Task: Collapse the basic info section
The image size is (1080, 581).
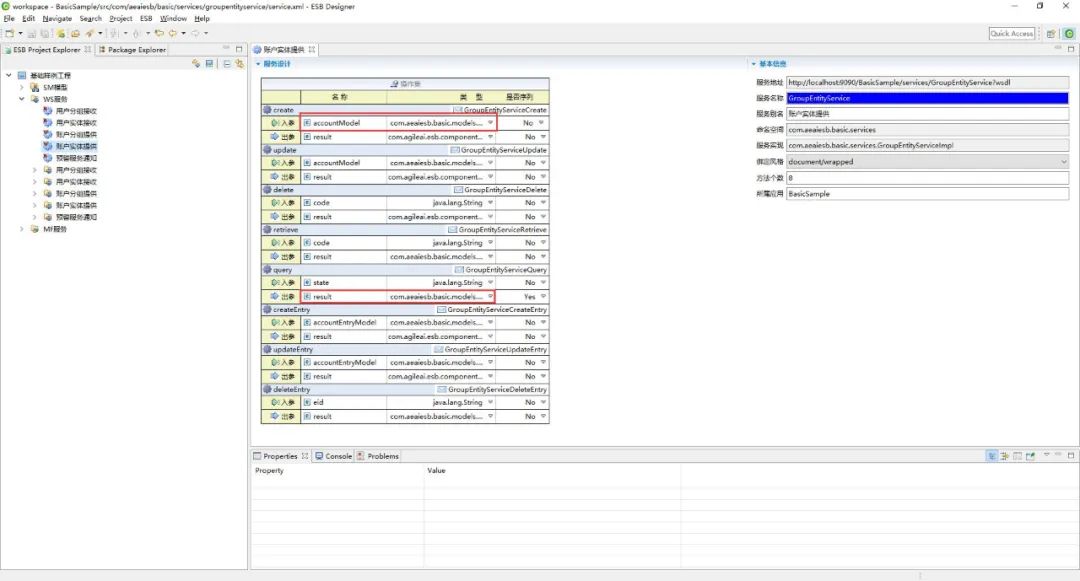Action: click(x=754, y=64)
